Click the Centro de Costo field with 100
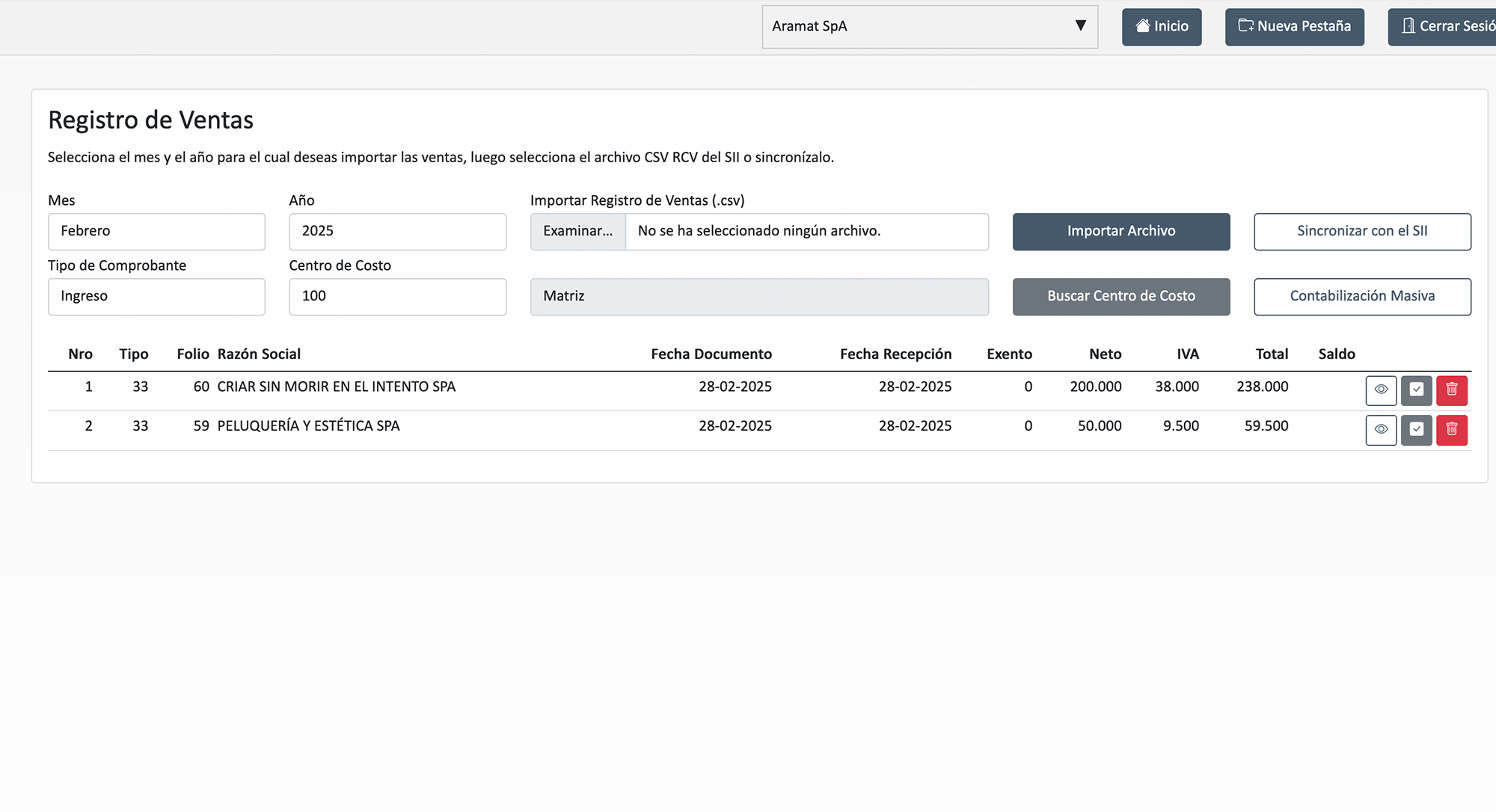 coord(397,297)
